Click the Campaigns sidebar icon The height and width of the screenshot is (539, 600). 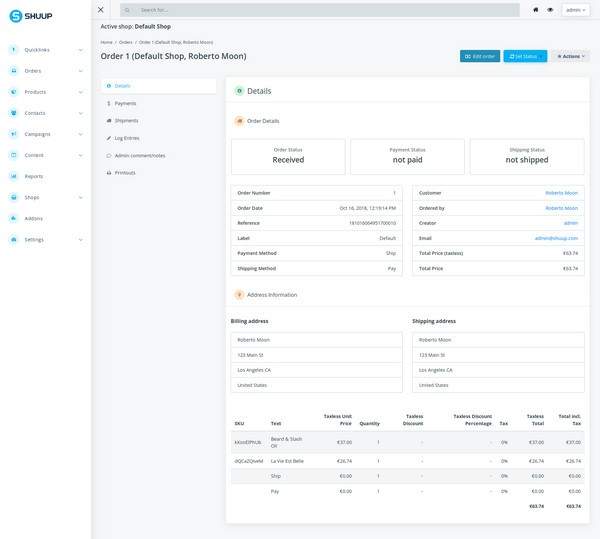click(x=14, y=134)
